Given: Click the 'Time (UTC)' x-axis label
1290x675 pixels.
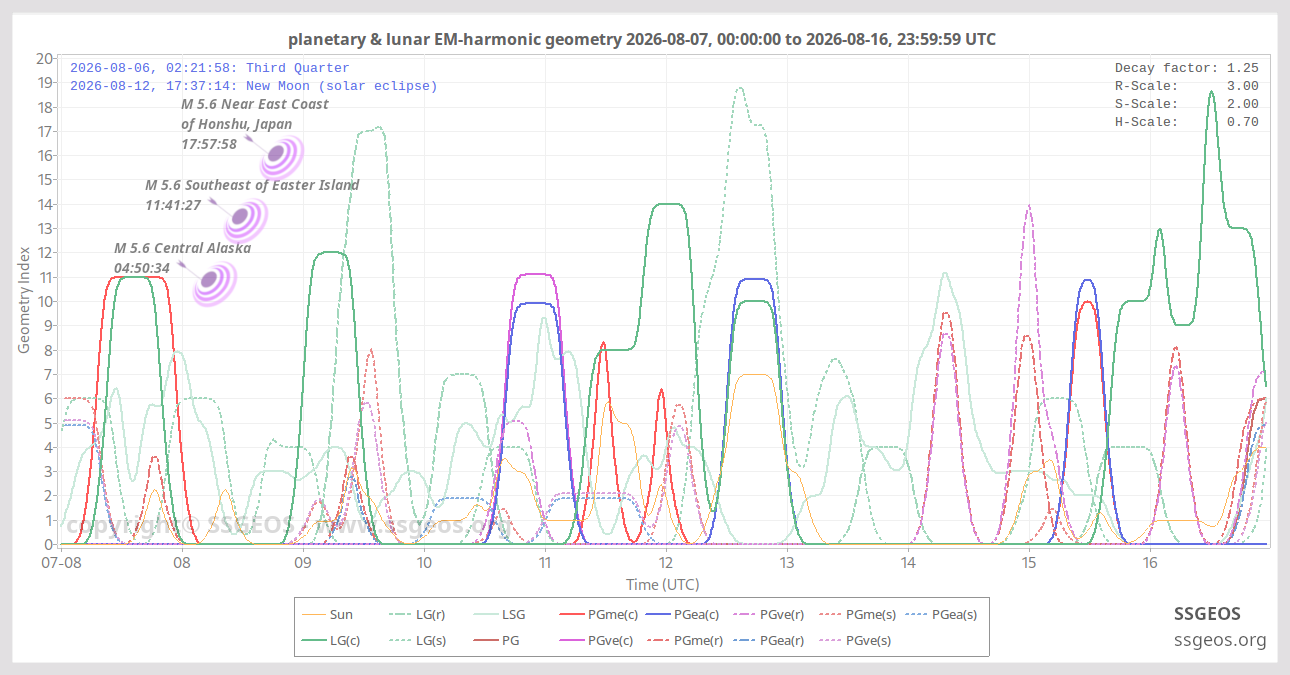Looking at the screenshot, I should tap(662, 585).
